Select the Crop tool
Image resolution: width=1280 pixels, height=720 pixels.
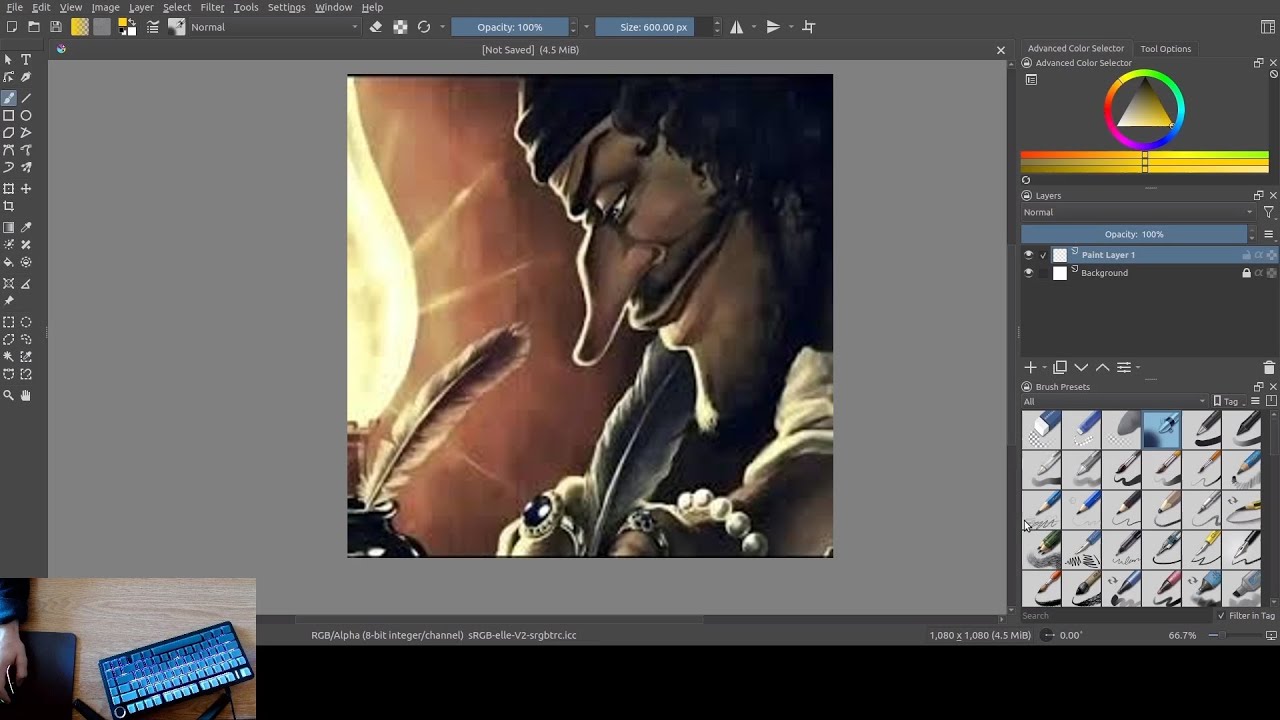click(x=9, y=207)
